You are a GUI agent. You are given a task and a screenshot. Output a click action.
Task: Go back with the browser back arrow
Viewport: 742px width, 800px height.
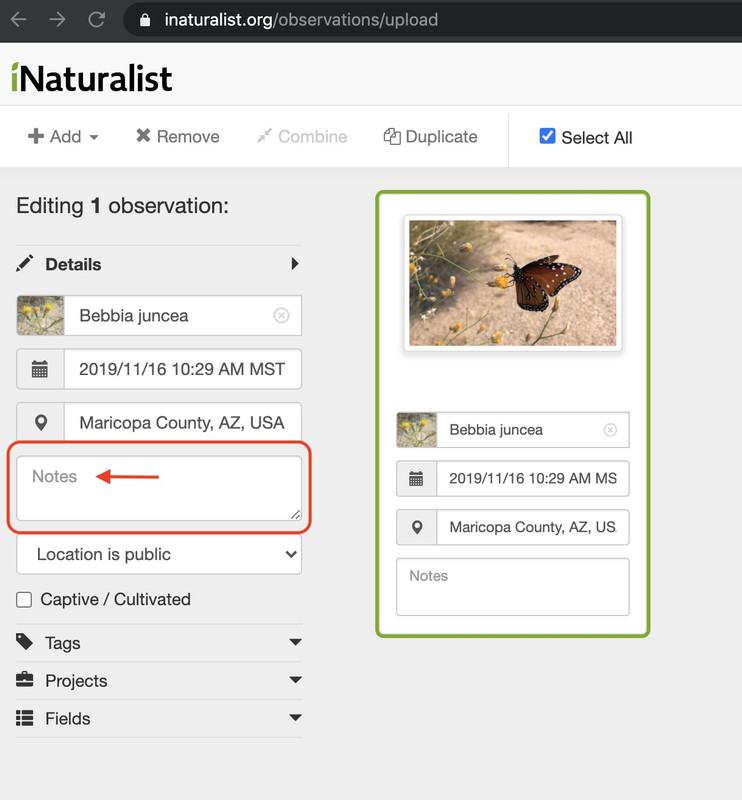pos(18,20)
